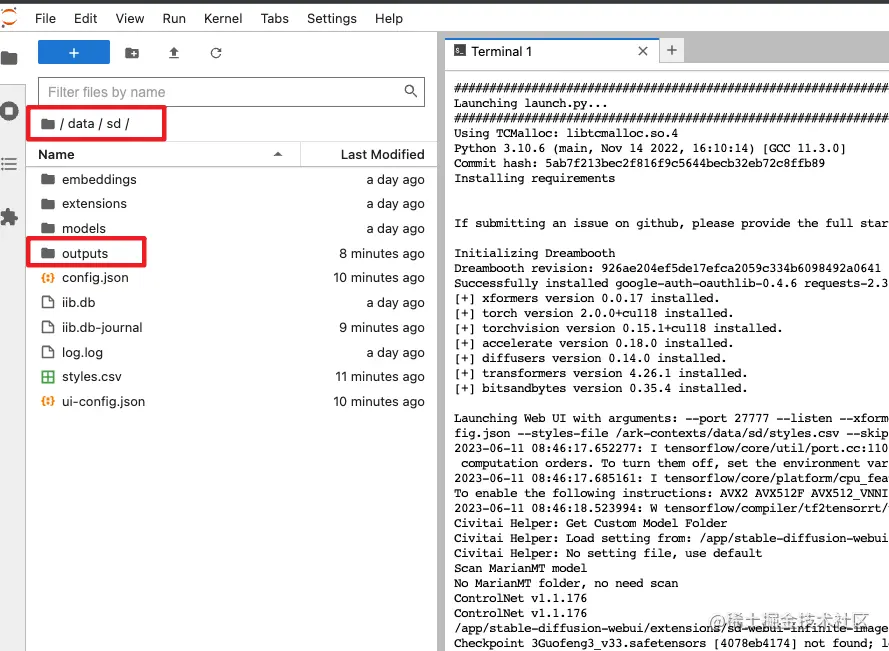Click the iib.db-journal file icon
The image size is (889, 651).
coord(48,327)
